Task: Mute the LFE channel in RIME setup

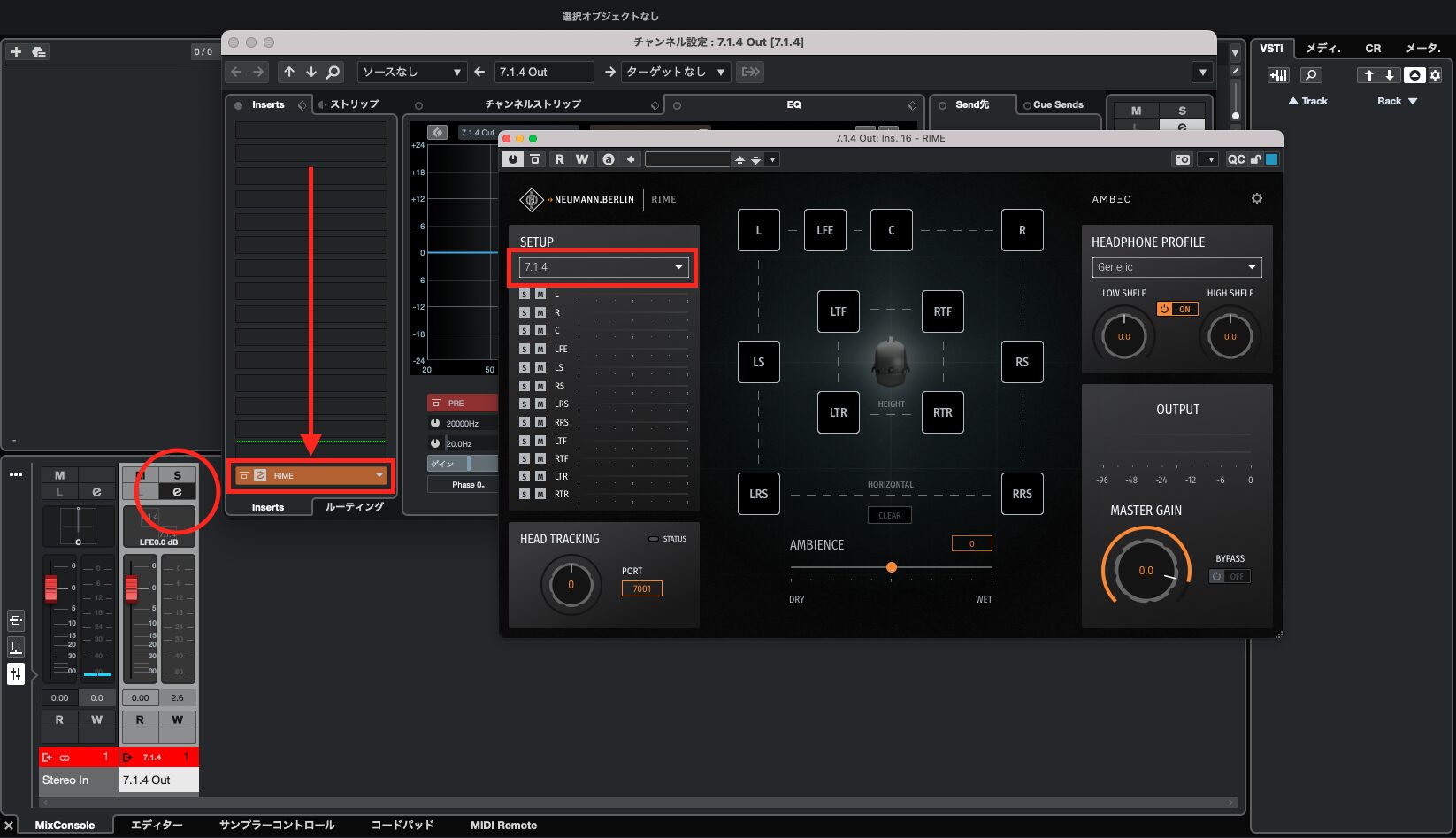Action: pos(540,350)
